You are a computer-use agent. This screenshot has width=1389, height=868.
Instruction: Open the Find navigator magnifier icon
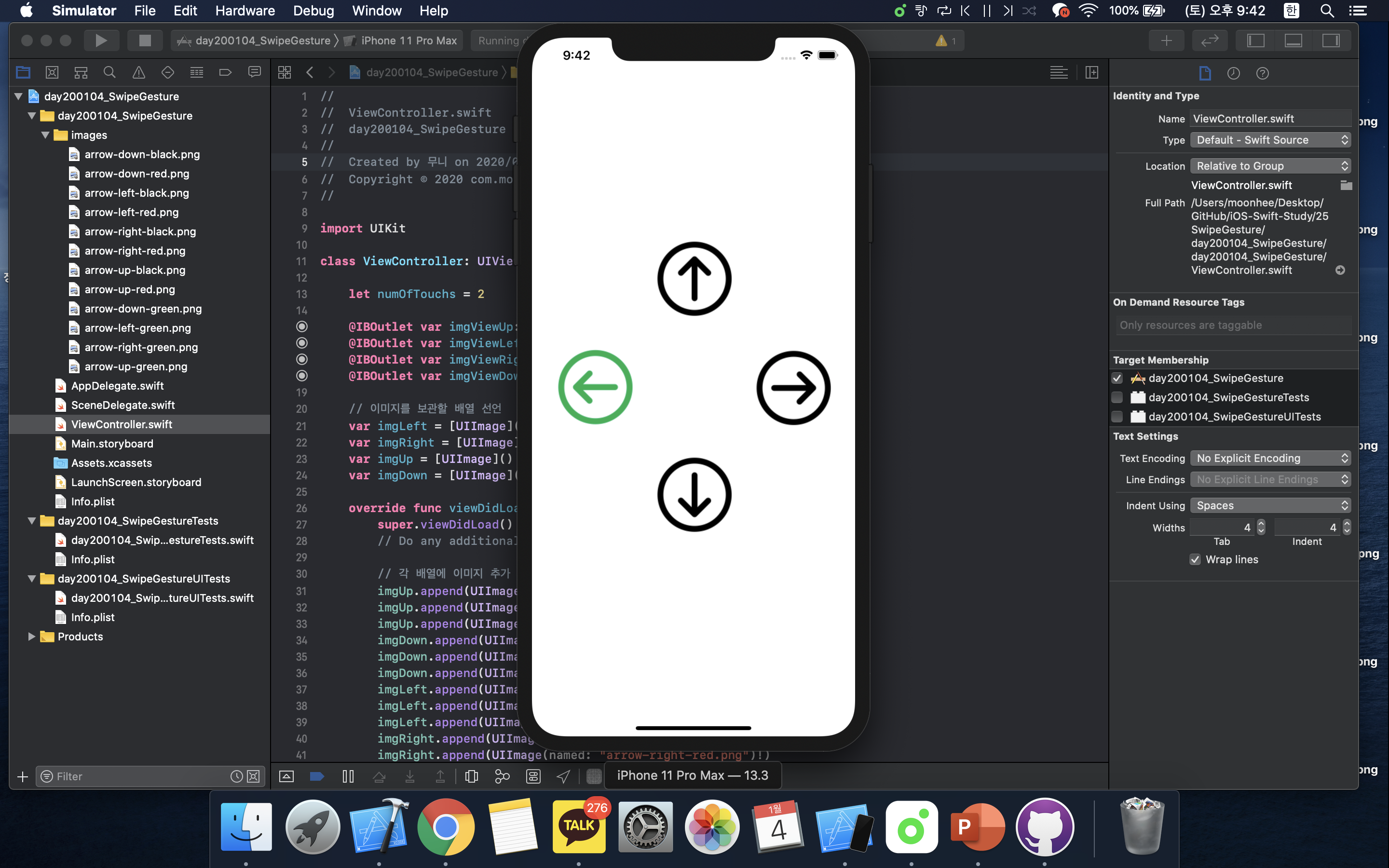click(109, 72)
